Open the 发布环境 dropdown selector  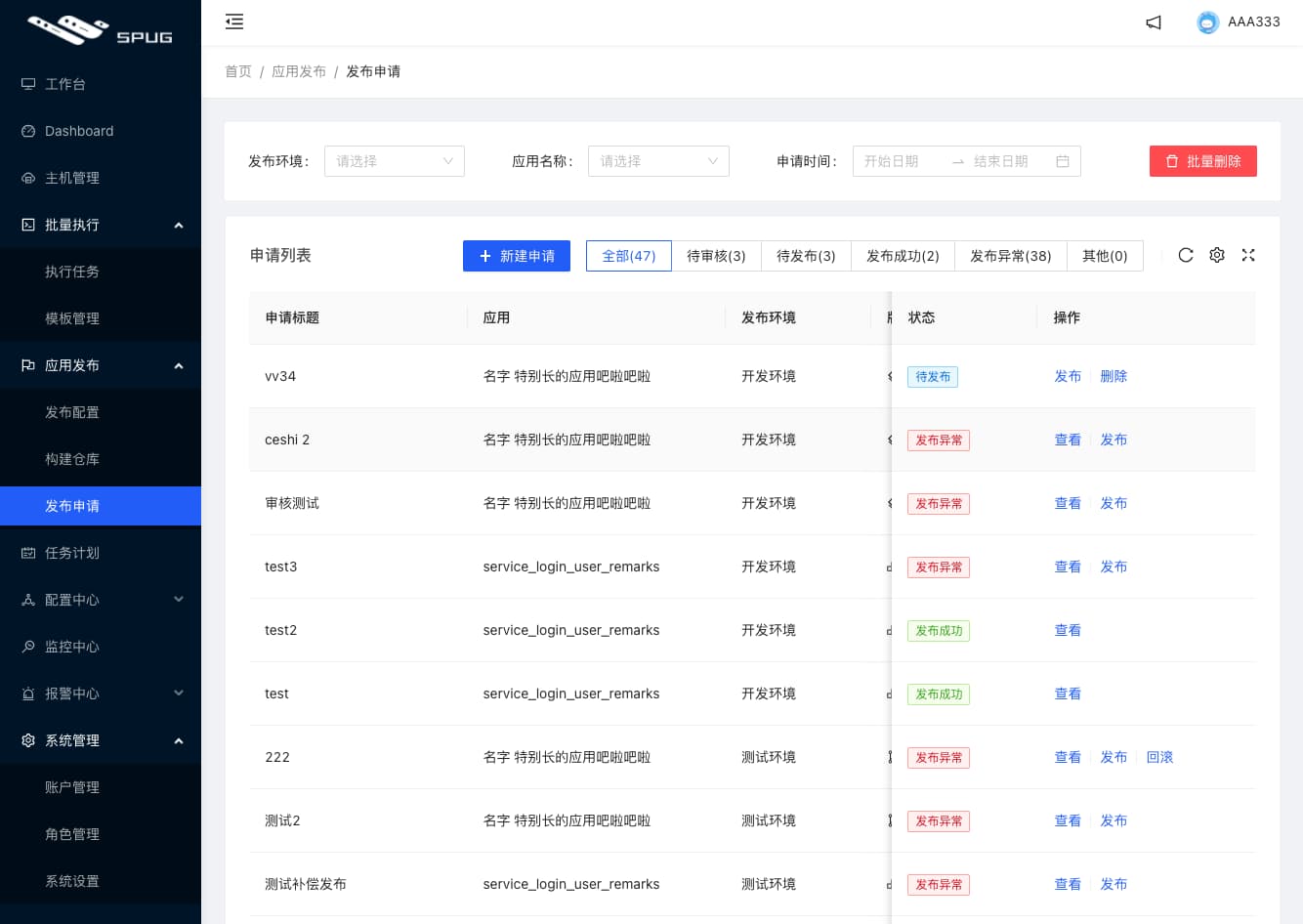pos(395,161)
